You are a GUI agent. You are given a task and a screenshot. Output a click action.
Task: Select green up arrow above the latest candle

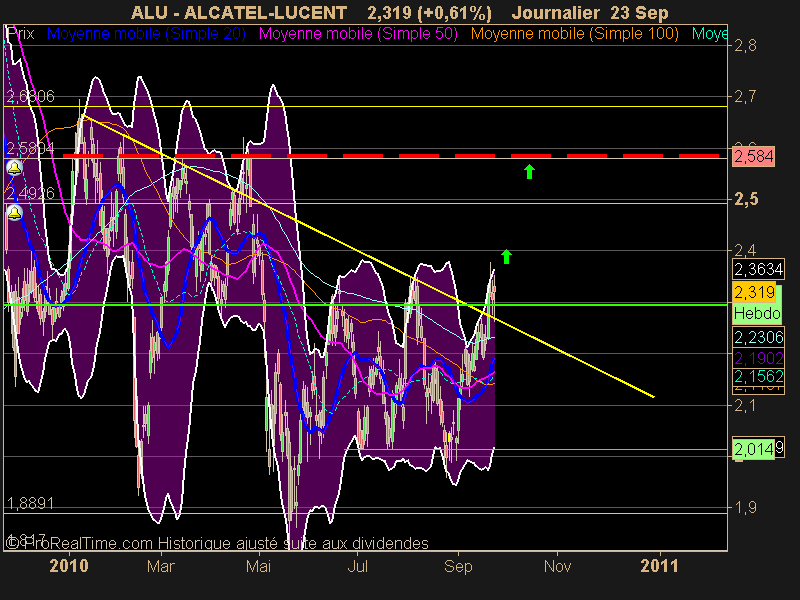click(506, 256)
